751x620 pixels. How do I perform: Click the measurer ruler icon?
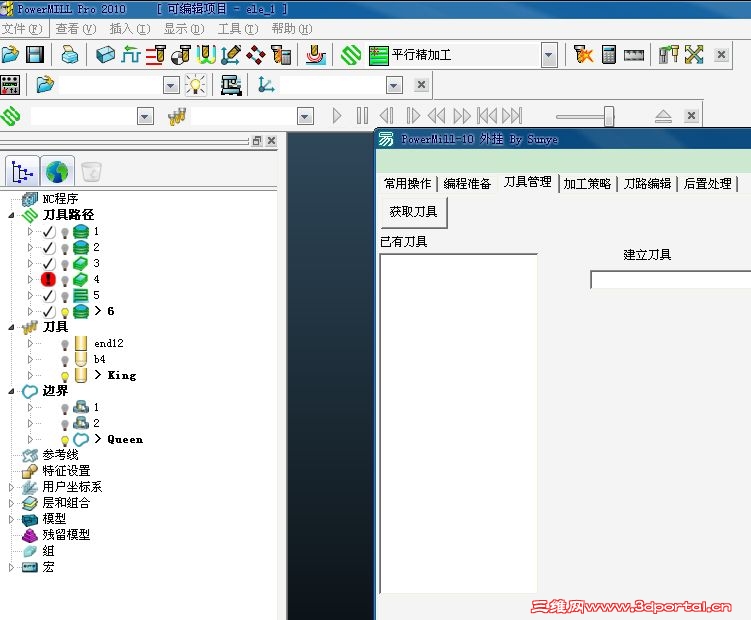[634, 55]
